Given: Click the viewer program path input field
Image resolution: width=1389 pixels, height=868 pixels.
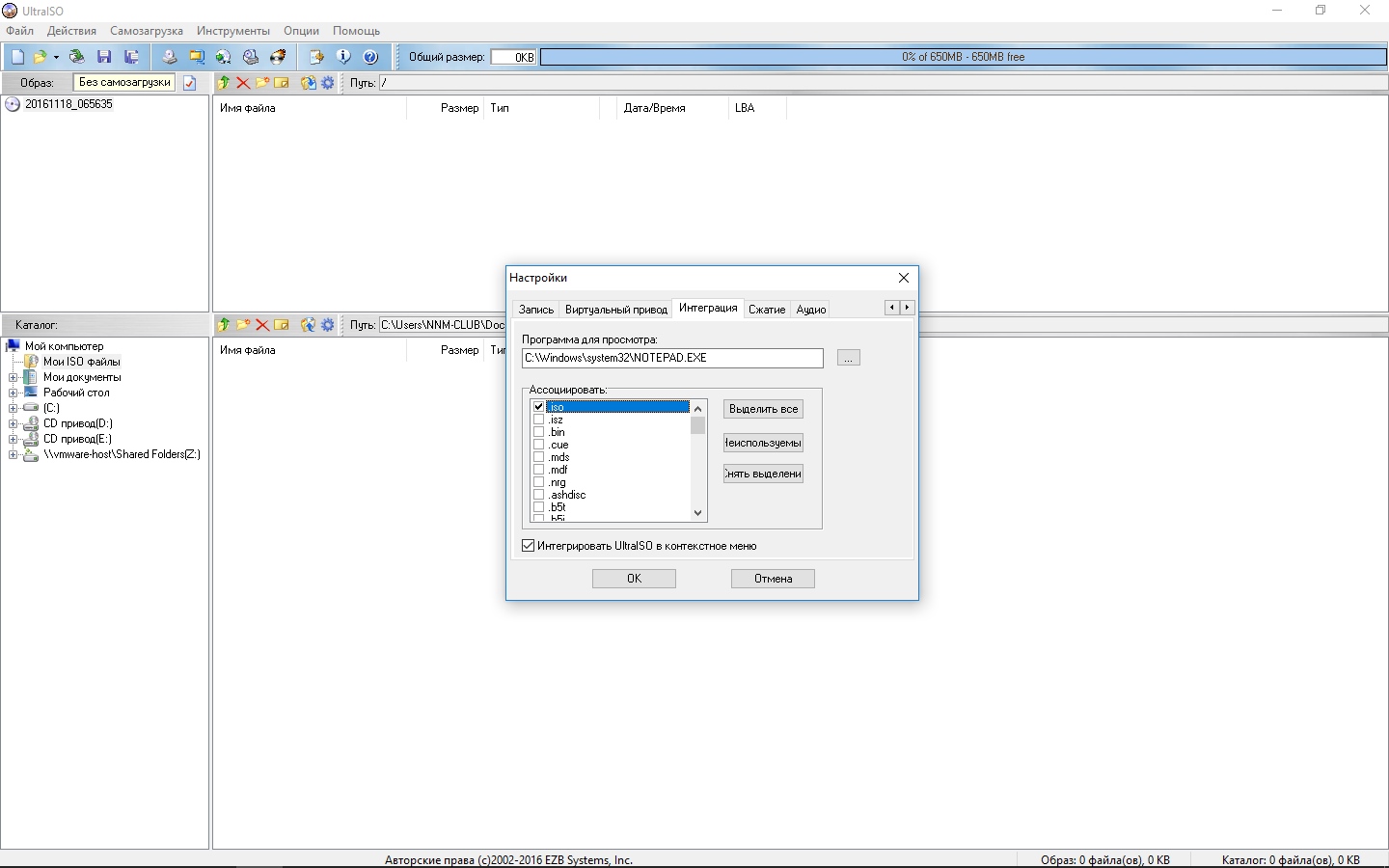Looking at the screenshot, I should click(672, 358).
